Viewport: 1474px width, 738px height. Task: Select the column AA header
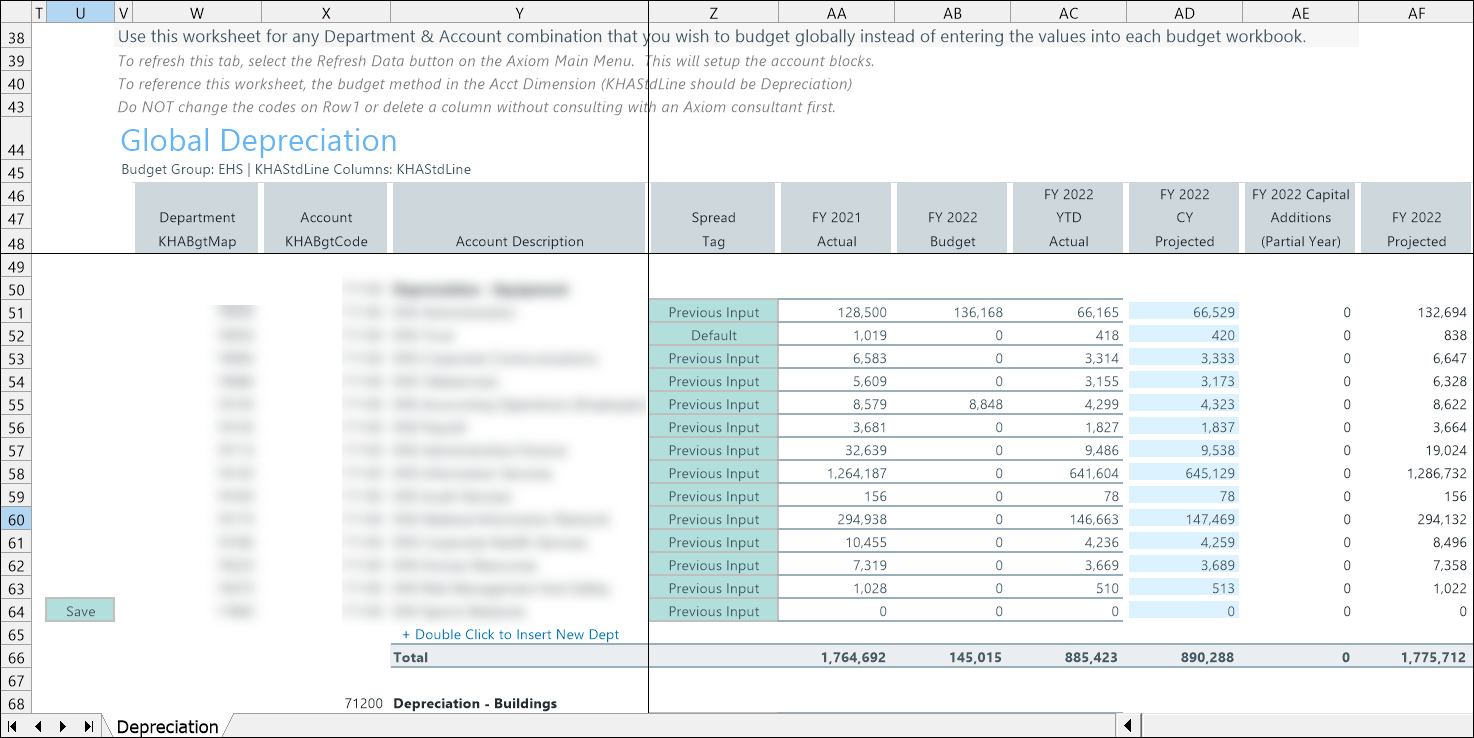(x=836, y=13)
